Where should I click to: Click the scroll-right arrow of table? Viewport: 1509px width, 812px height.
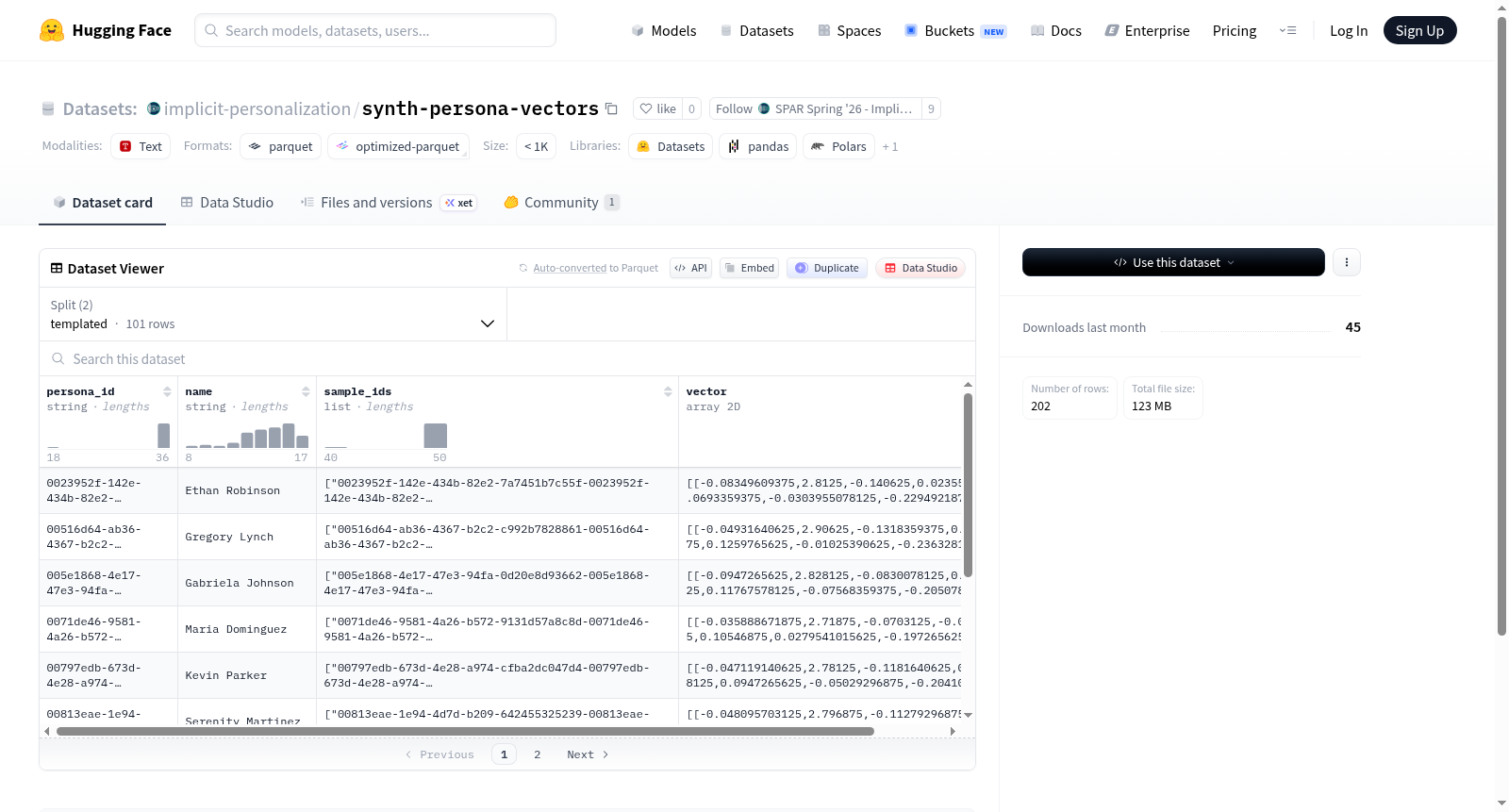[953, 731]
